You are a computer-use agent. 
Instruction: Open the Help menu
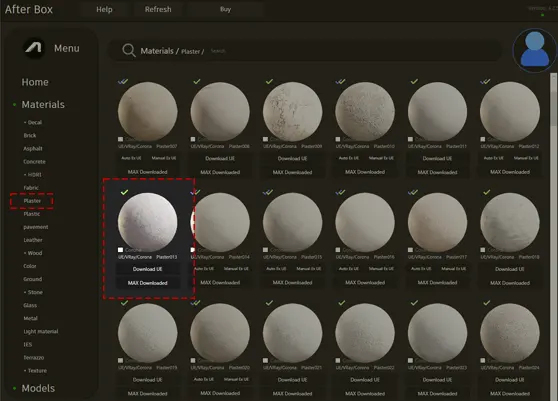(x=104, y=9)
